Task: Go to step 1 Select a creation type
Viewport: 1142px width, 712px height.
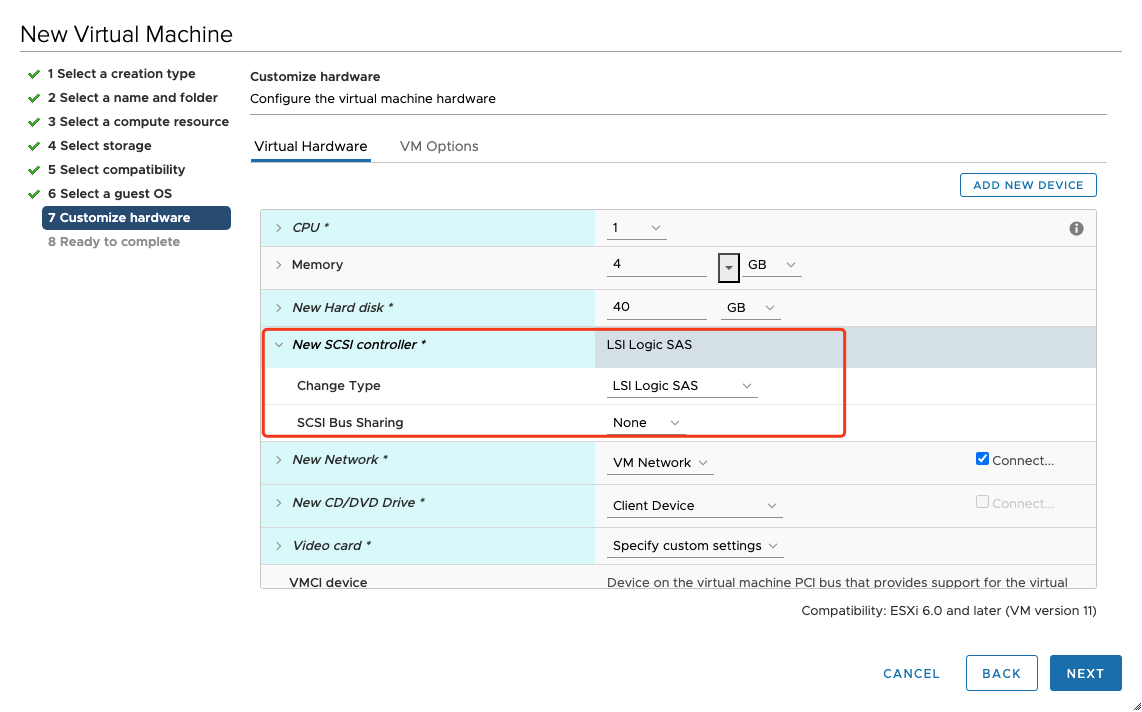Action: click(122, 74)
